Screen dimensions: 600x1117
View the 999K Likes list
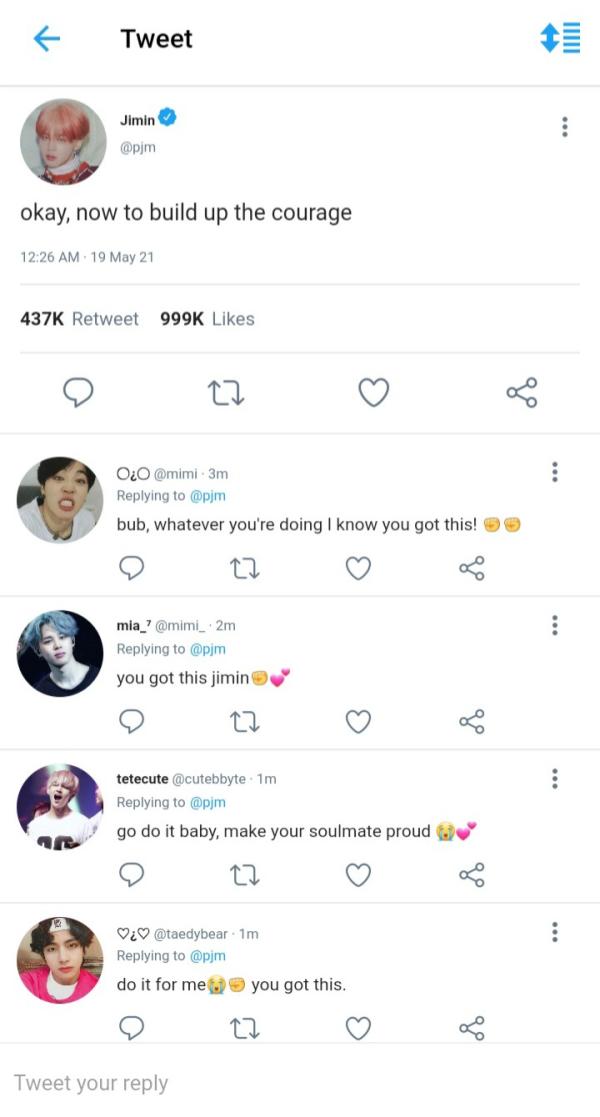pos(207,319)
